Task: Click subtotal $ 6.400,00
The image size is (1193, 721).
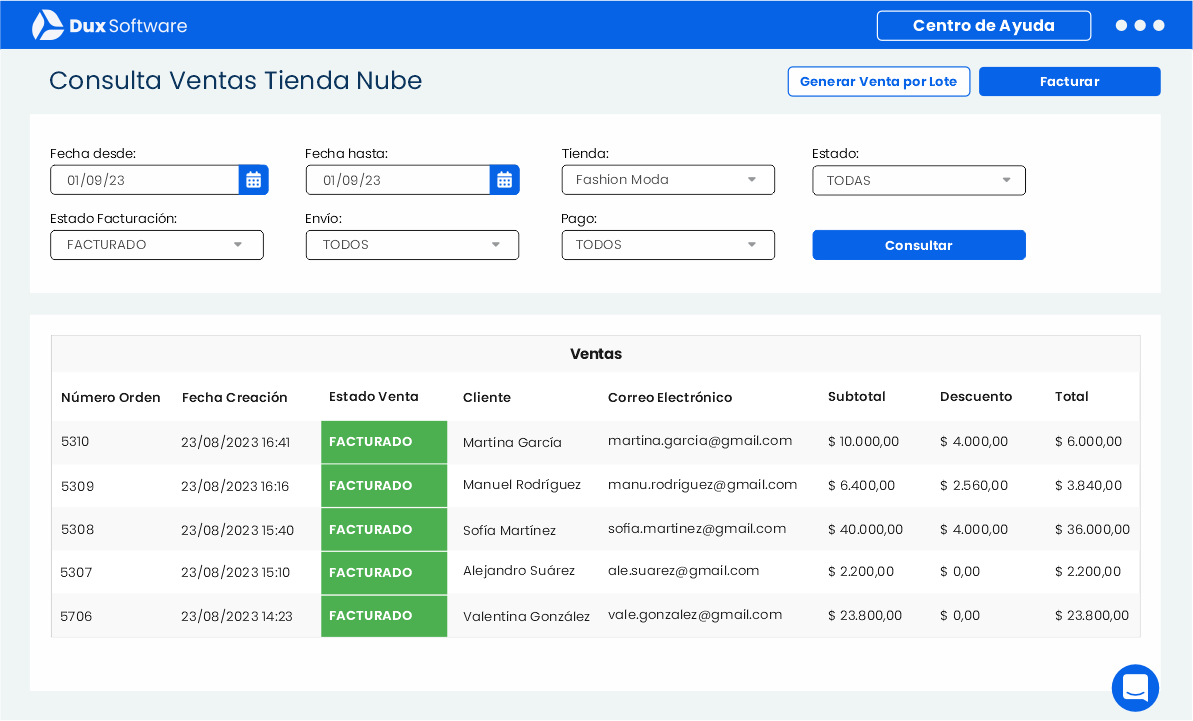Action: tap(861, 485)
